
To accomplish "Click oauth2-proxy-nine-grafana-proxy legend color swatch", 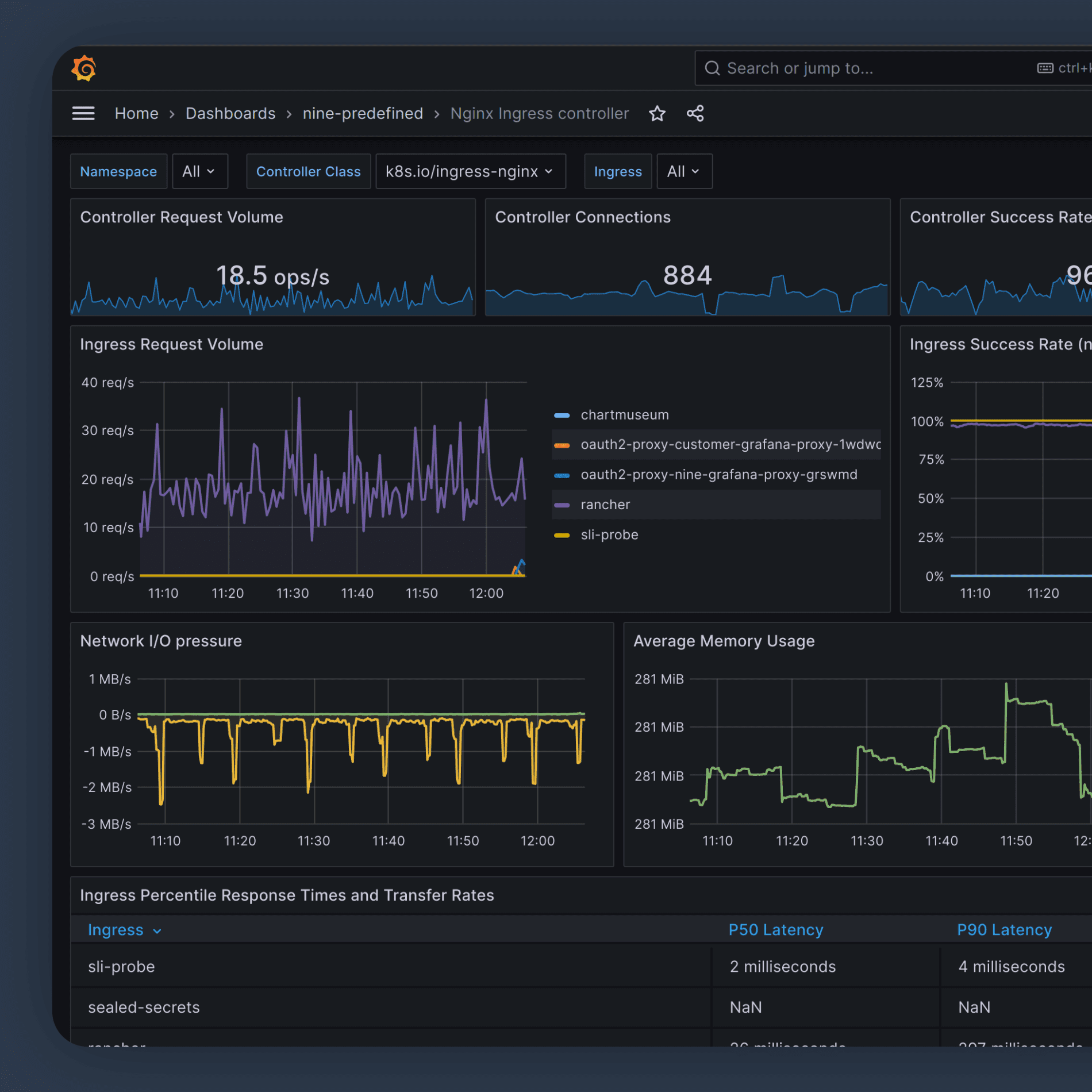I will pos(562,475).
